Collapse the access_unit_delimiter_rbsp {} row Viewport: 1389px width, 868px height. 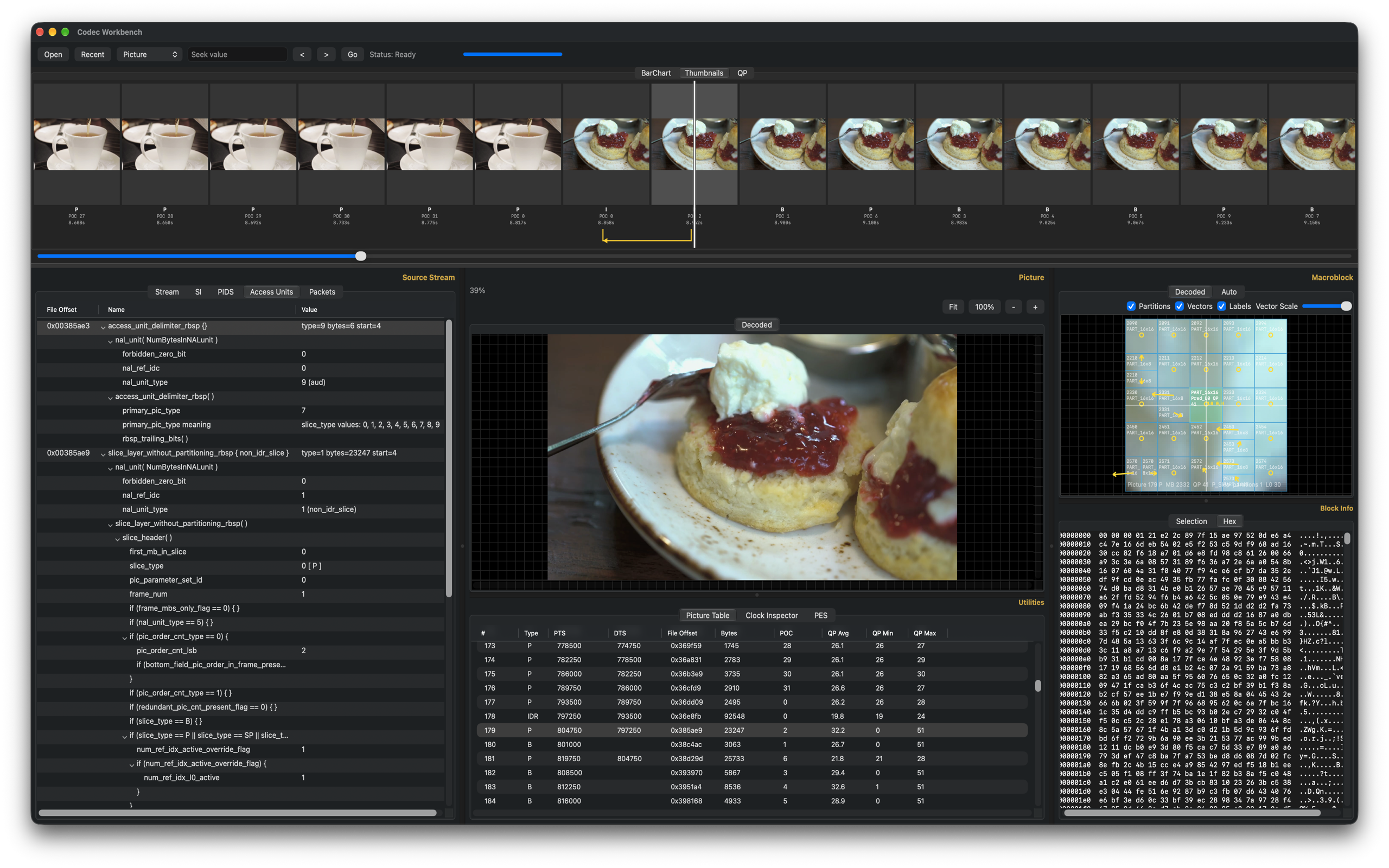pos(103,327)
